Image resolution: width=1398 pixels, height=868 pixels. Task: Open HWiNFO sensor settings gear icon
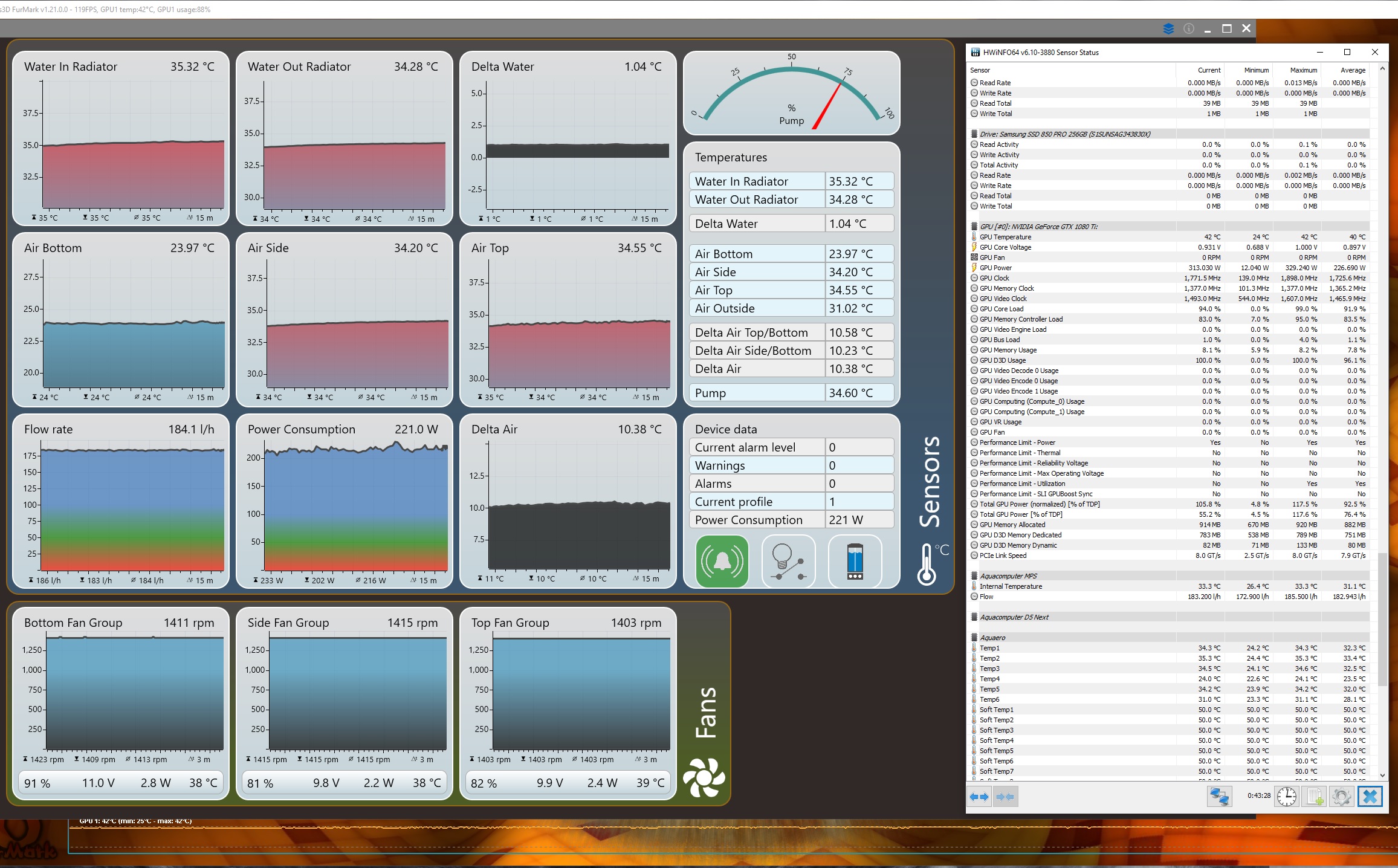point(1341,797)
